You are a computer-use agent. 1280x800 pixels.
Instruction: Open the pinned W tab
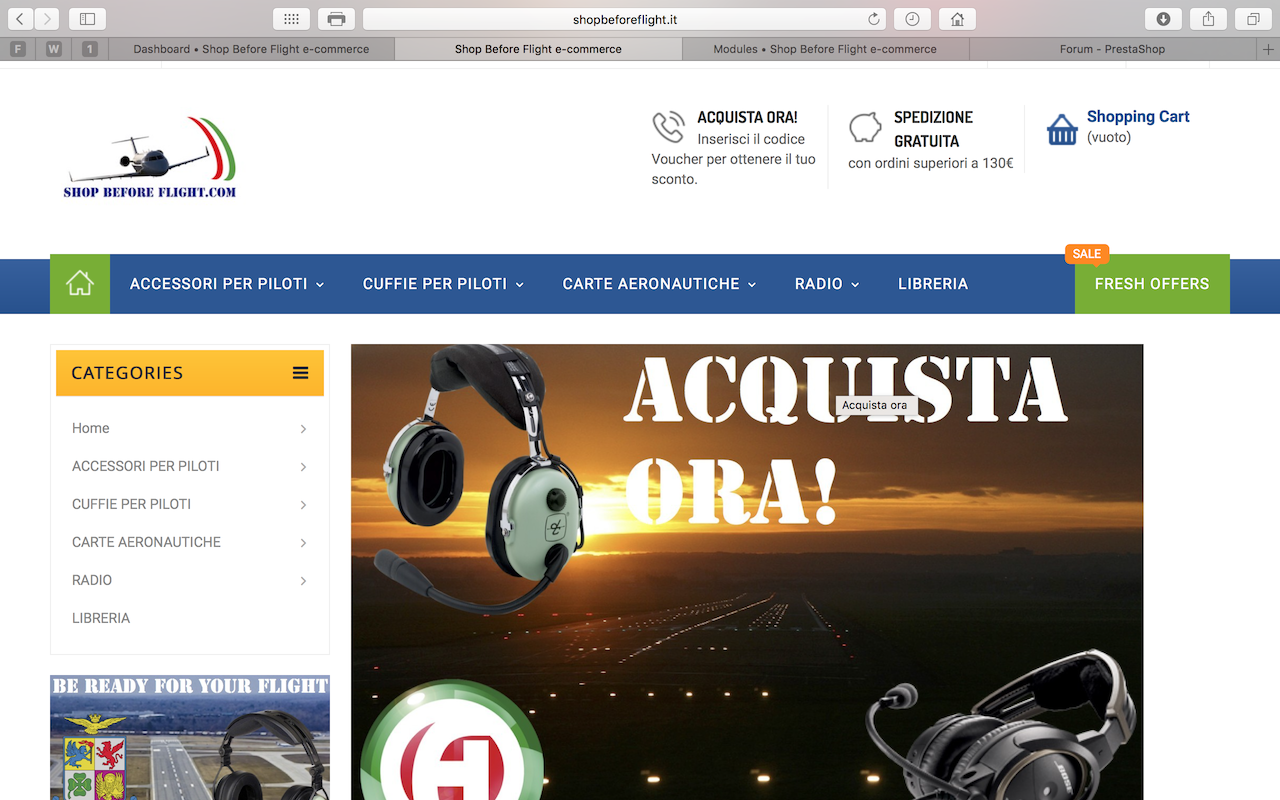[54, 49]
